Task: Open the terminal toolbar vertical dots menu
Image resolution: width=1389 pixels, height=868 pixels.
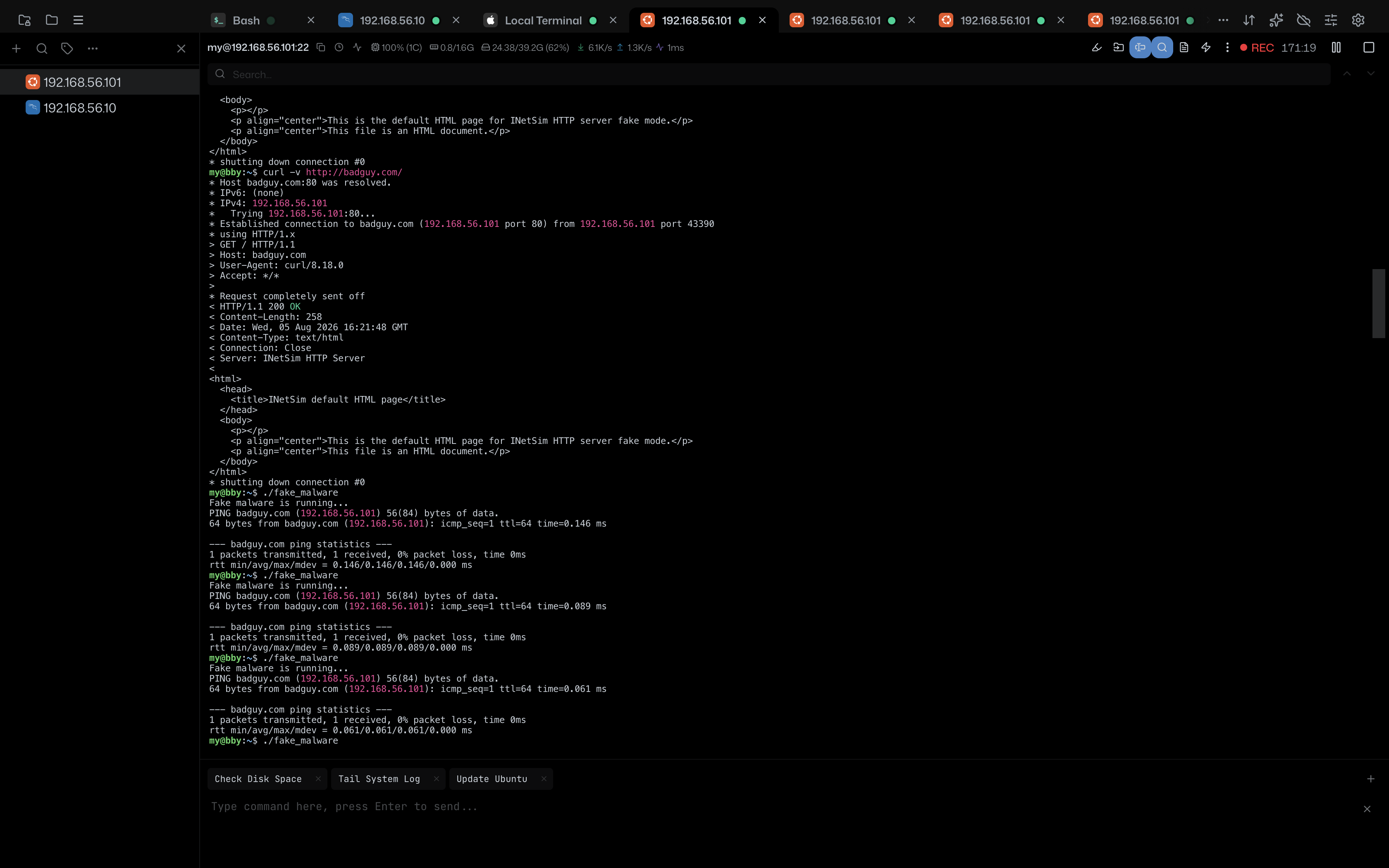Action: (x=1227, y=48)
